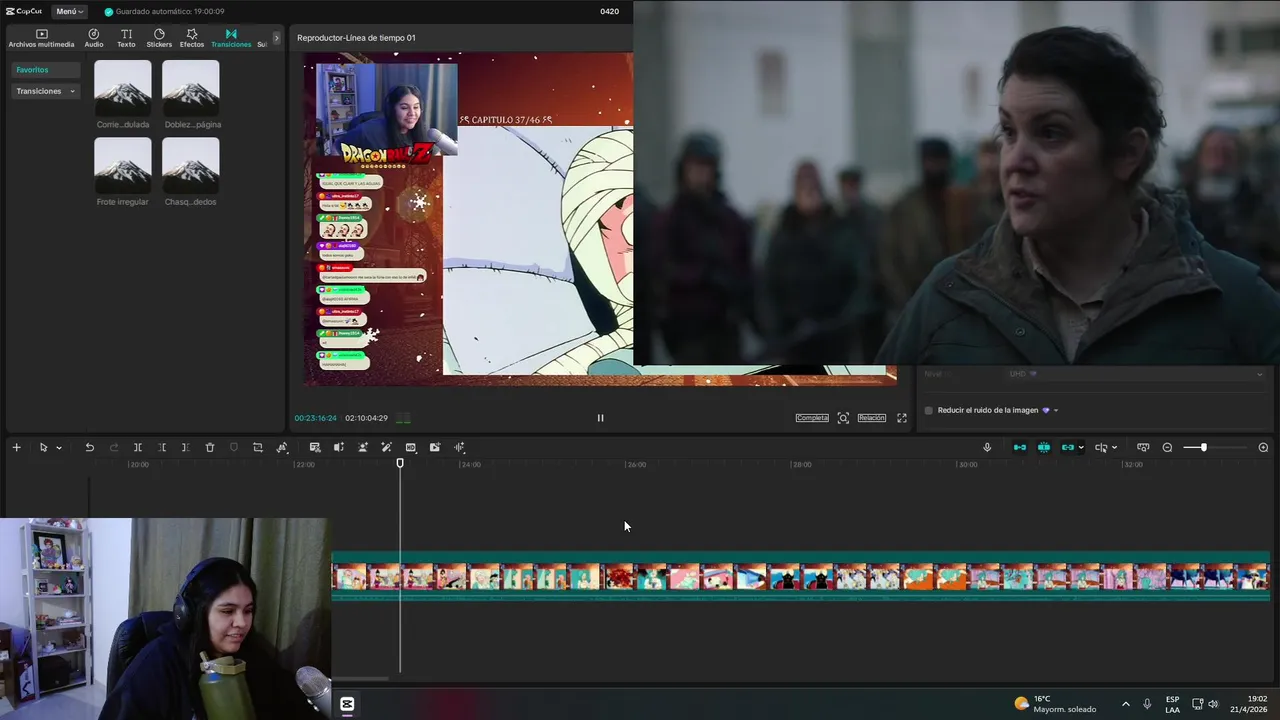Open the Efectos tab
The width and height of the screenshot is (1280, 720).
192,38
